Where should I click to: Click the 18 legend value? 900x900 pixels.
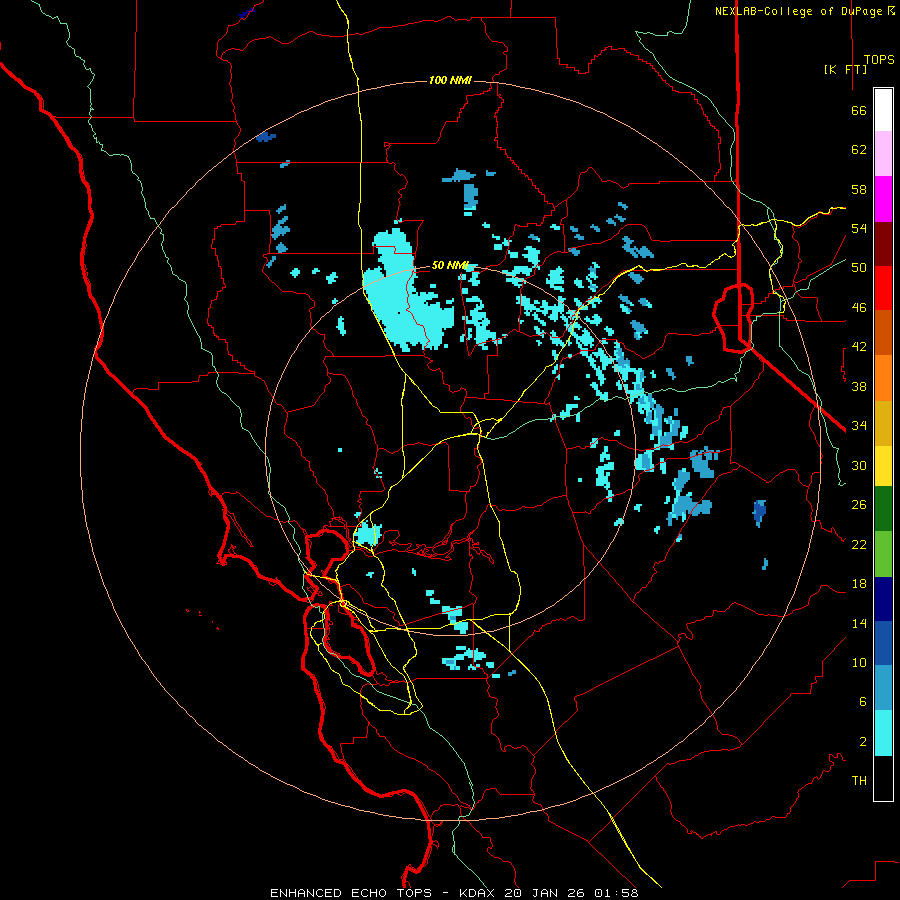coord(859,584)
